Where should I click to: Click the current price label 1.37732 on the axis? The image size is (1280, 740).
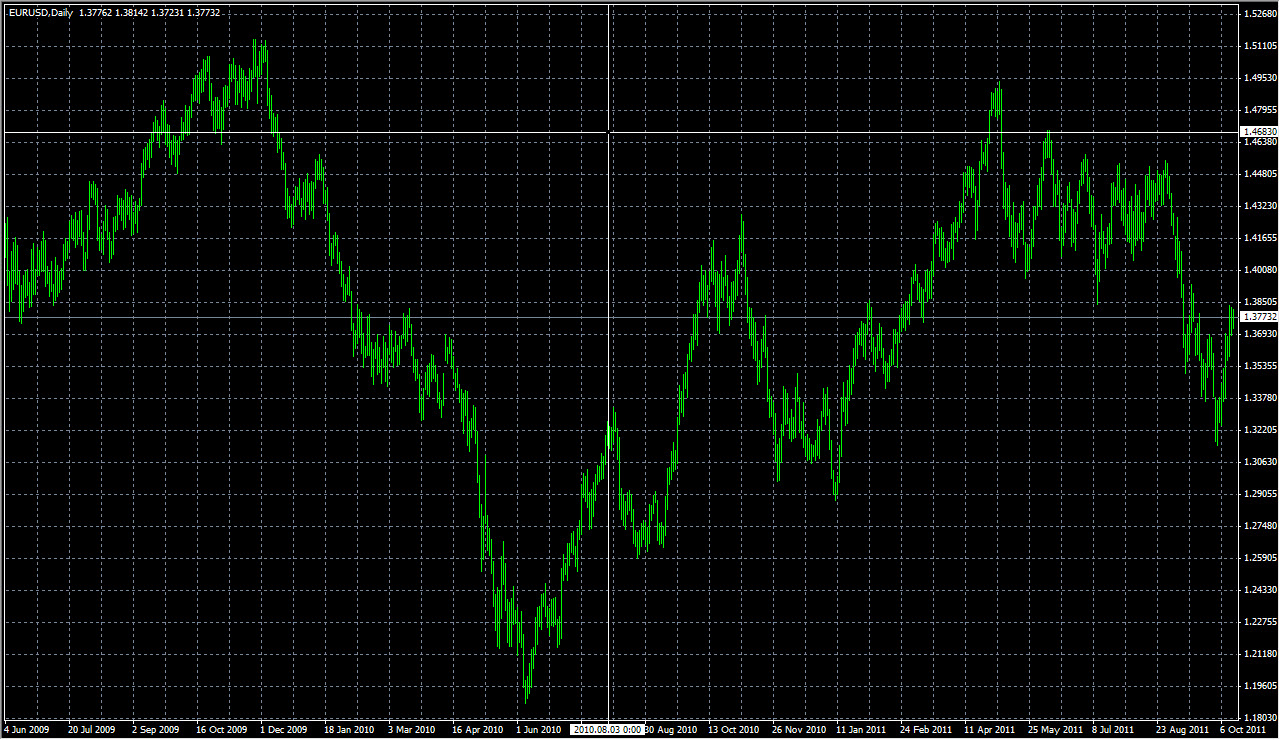point(1258,317)
